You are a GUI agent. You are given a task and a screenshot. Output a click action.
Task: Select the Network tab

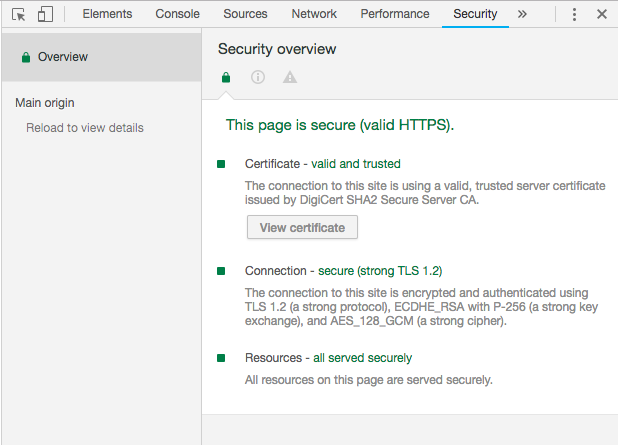(x=314, y=14)
